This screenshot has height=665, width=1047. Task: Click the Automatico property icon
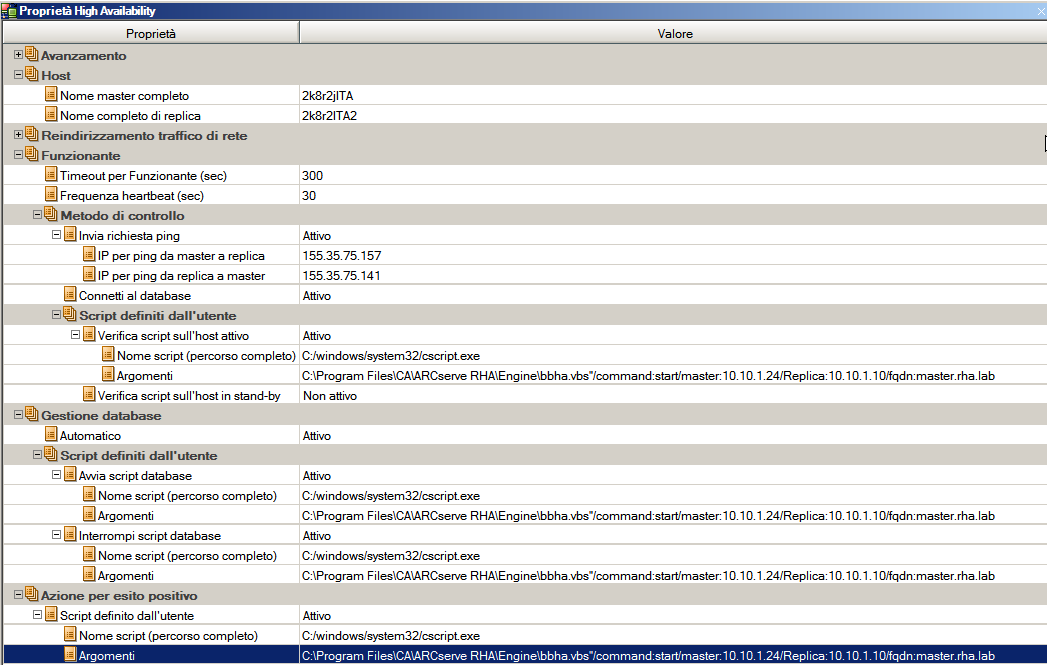click(x=51, y=435)
